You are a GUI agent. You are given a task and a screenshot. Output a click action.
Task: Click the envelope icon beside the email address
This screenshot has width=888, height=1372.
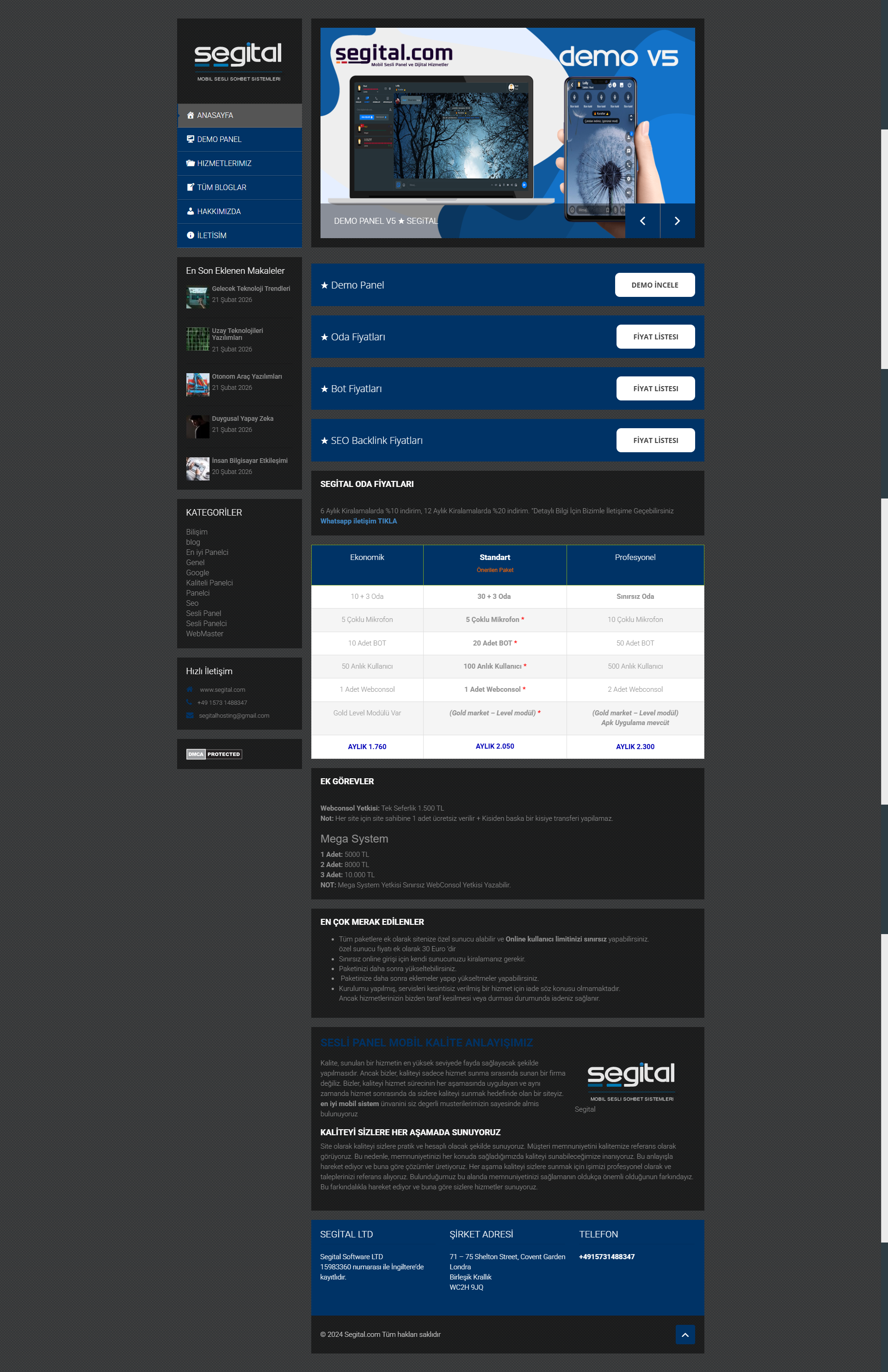[x=190, y=715]
